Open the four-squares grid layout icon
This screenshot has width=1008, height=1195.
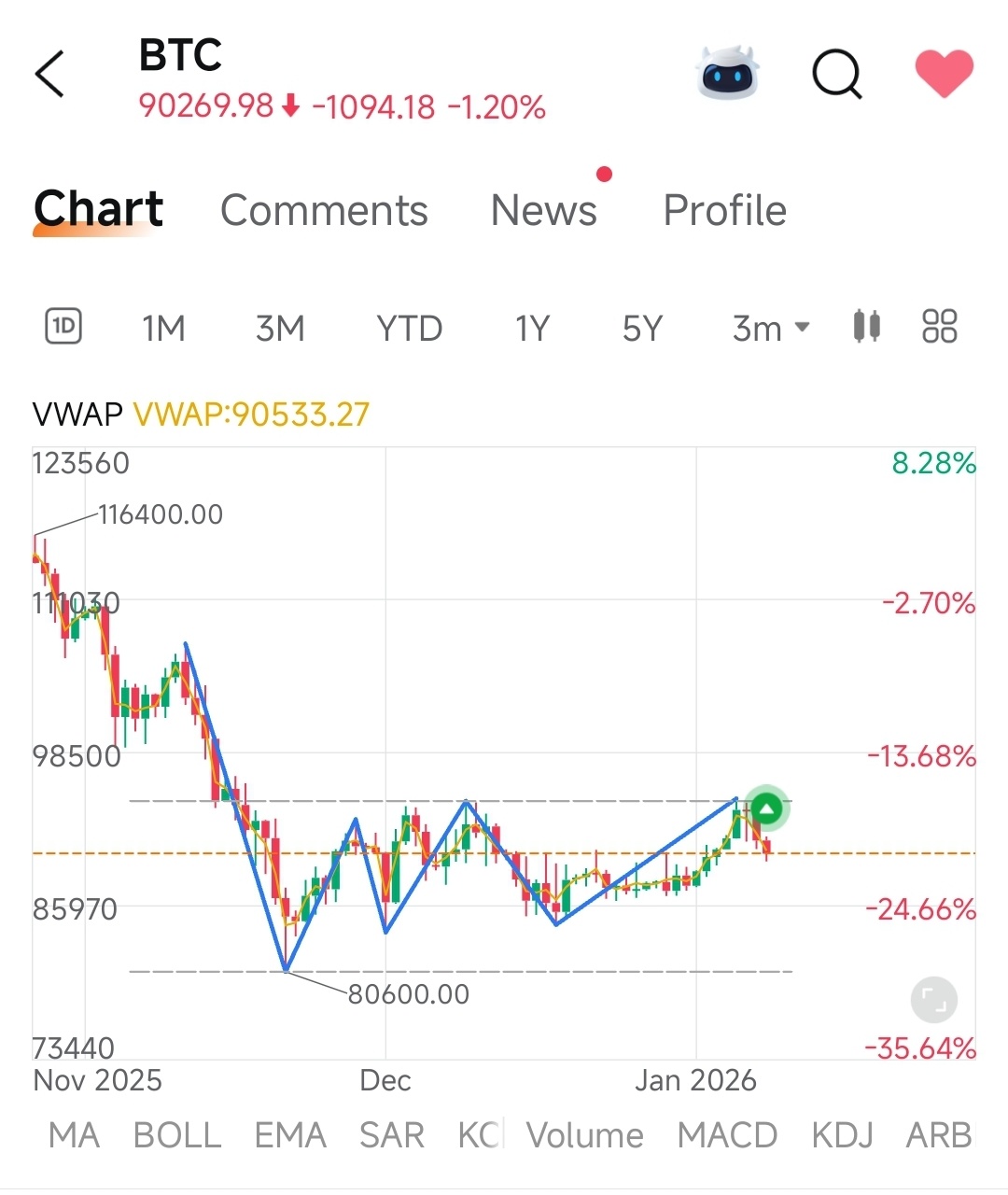coord(939,327)
